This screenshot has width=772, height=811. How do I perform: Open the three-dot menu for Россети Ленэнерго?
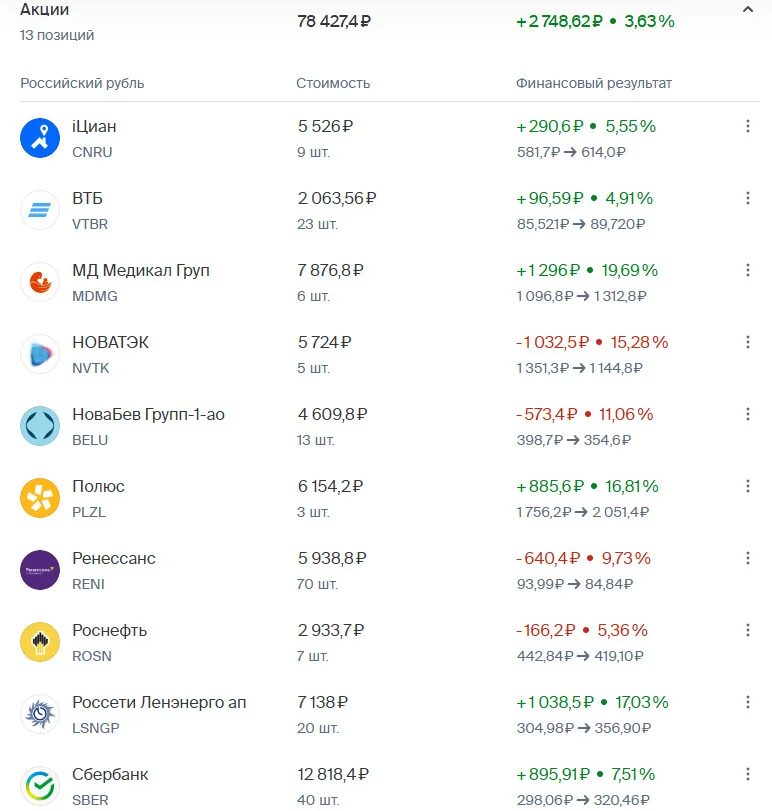[x=748, y=702]
